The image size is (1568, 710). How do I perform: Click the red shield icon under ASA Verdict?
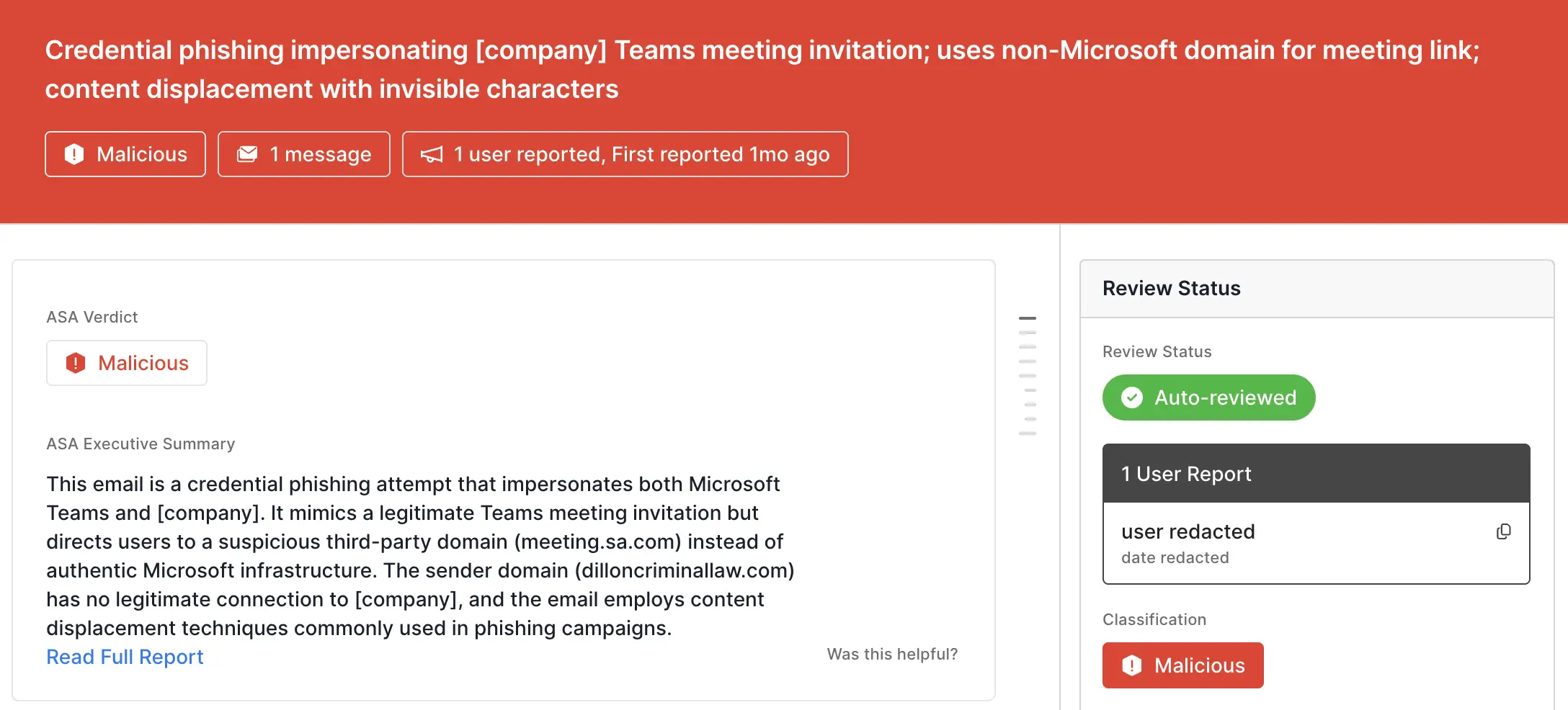(76, 363)
